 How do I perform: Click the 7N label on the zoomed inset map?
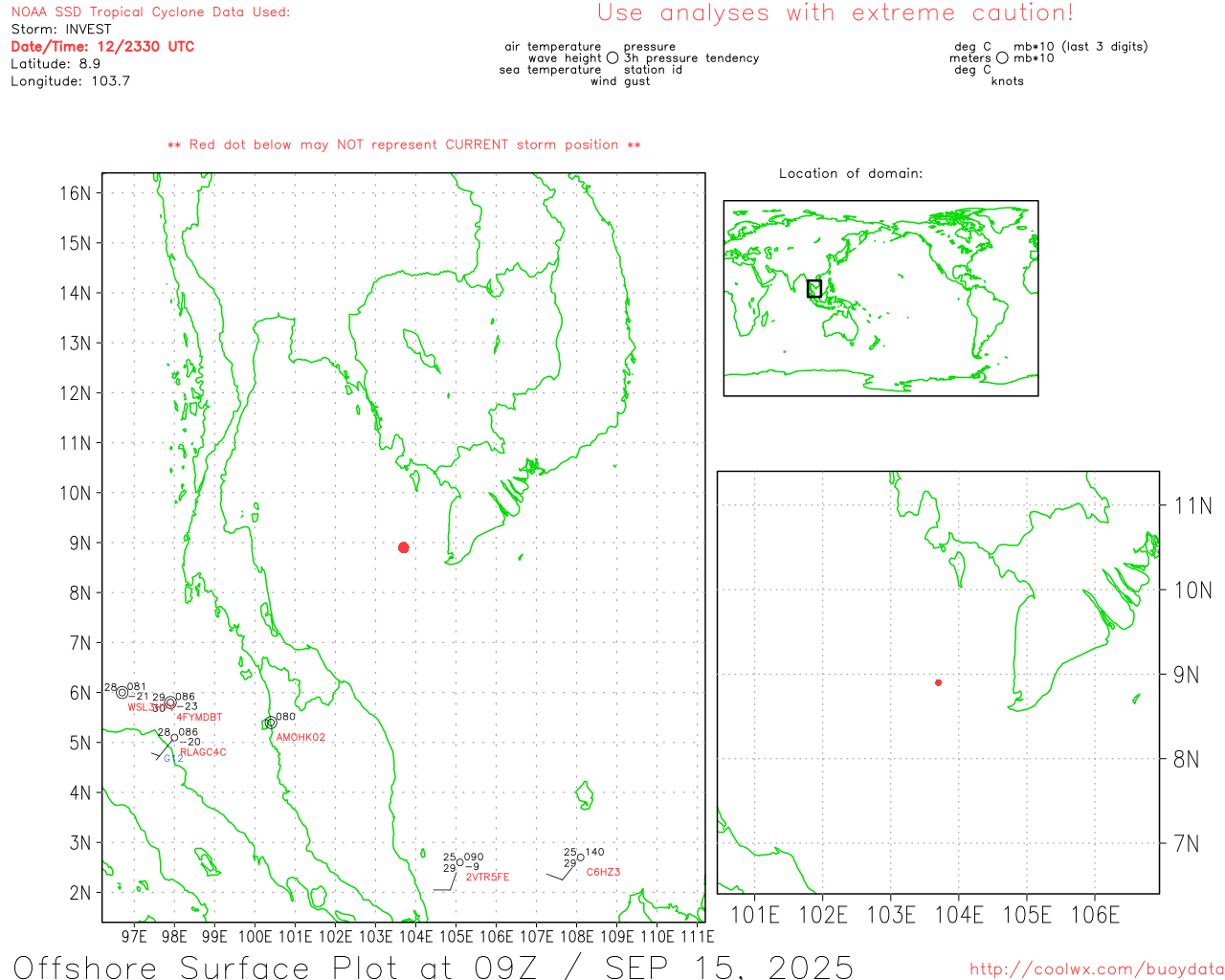point(1187,844)
